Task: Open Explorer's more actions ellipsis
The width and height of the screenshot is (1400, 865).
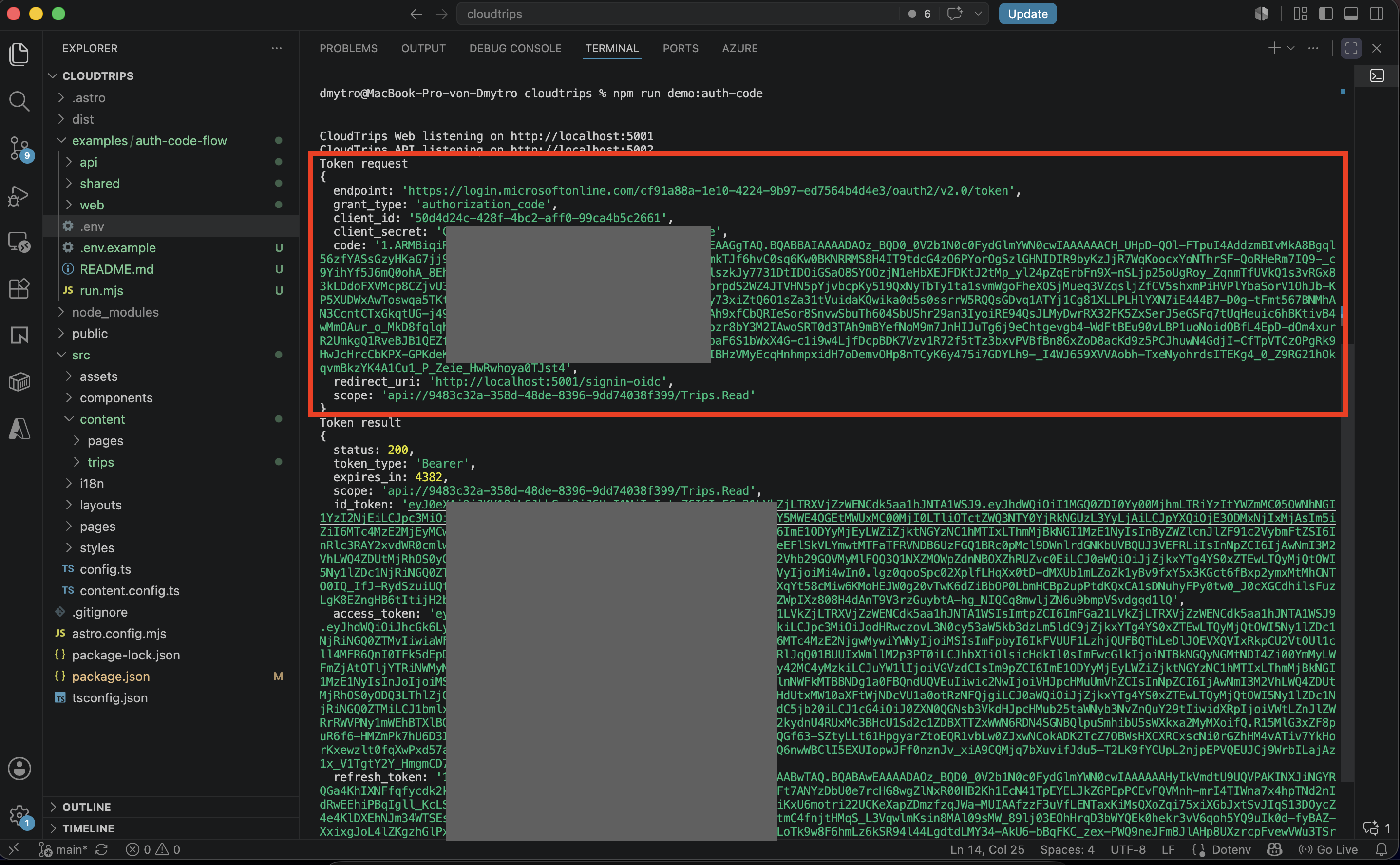Action: (x=277, y=48)
